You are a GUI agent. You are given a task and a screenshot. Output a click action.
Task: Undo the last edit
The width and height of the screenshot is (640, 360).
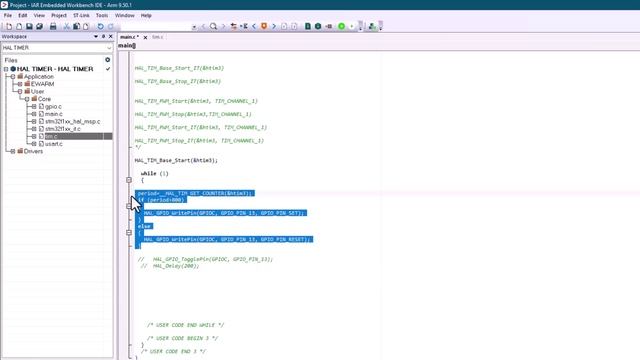pos(100,27)
